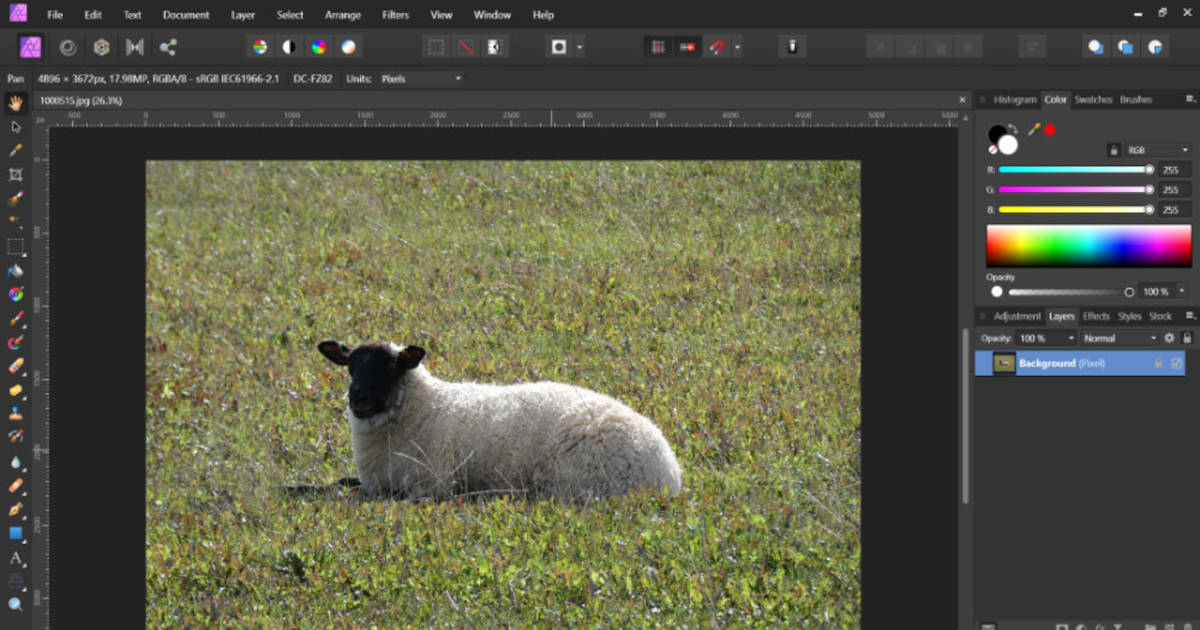Apply Auto Levels adjustment
The image size is (1200, 630).
coord(259,47)
